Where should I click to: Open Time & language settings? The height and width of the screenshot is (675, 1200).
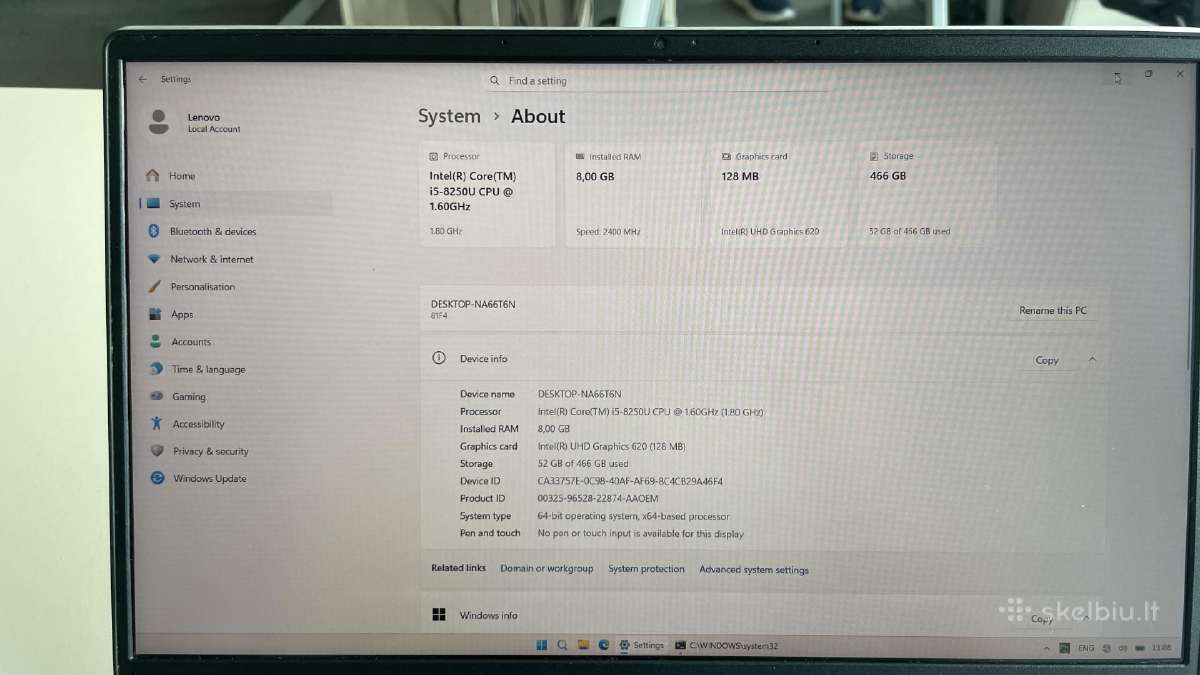(x=208, y=369)
